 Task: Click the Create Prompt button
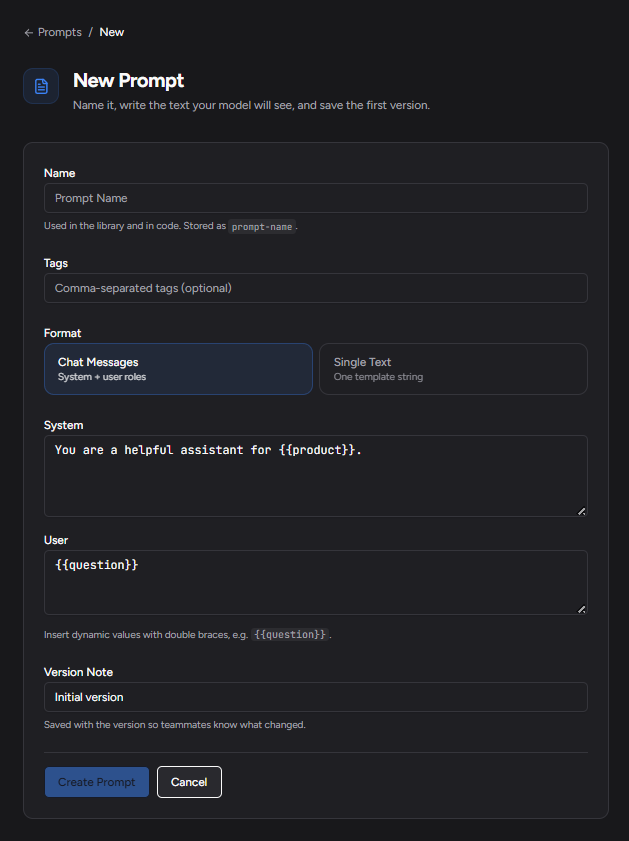[x=97, y=782]
